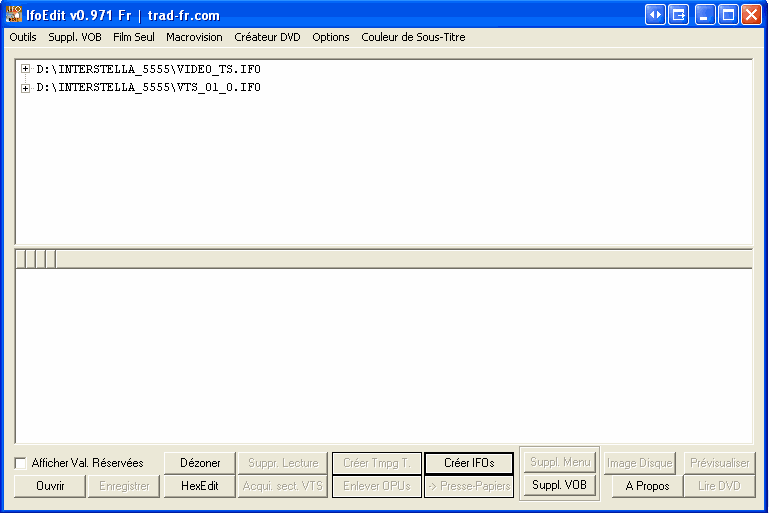
Task: Enable the Afficher Val. Réservées checkbox
Action: tap(21, 463)
